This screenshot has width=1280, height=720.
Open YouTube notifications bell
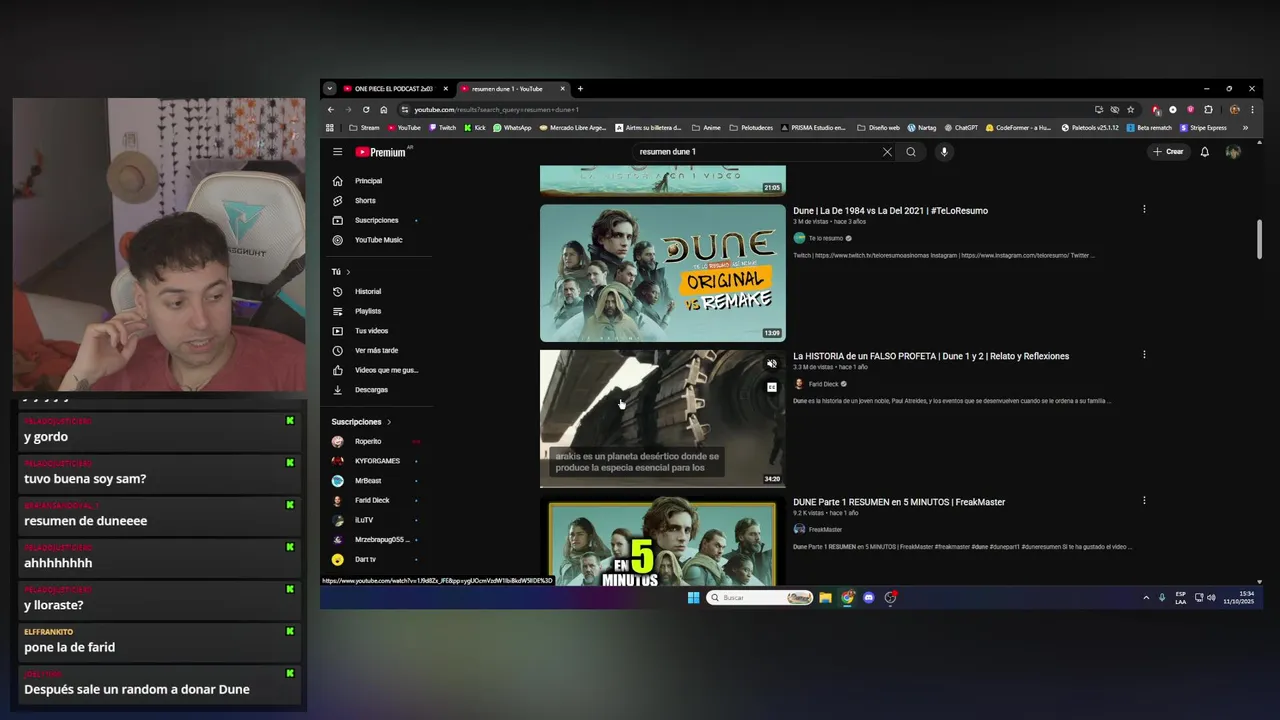pos(1205,152)
